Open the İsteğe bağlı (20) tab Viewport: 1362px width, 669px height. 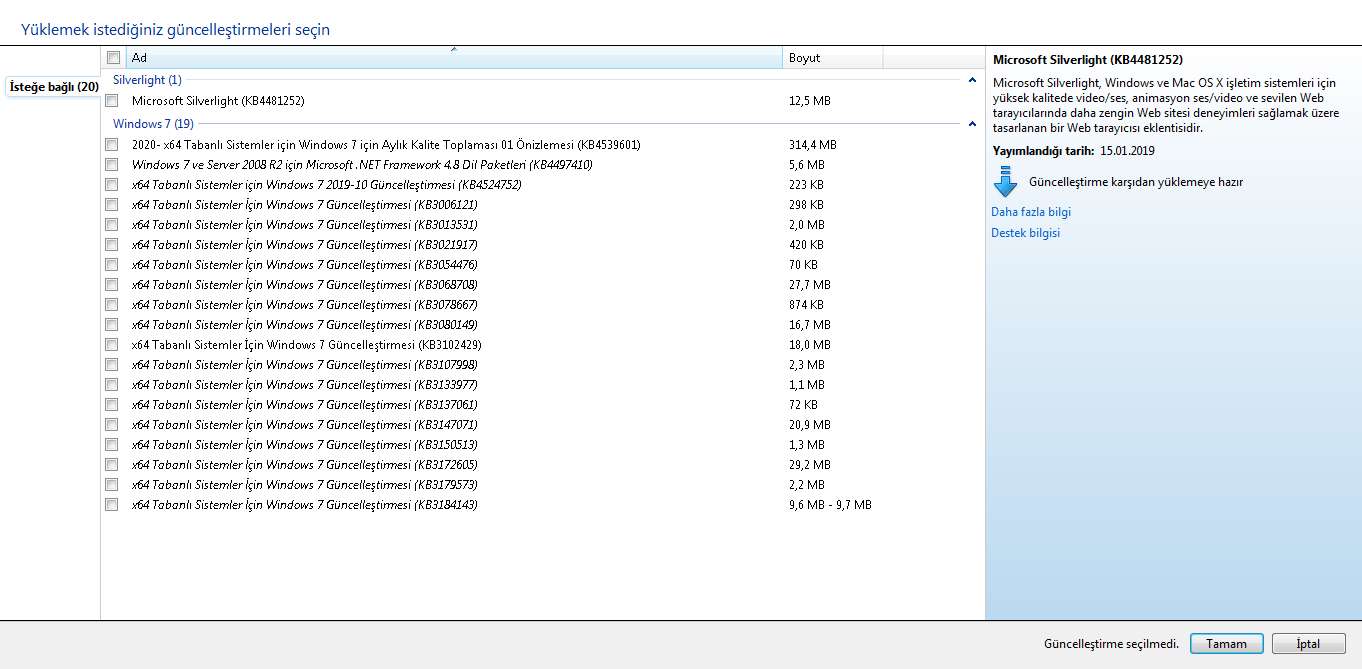53,87
